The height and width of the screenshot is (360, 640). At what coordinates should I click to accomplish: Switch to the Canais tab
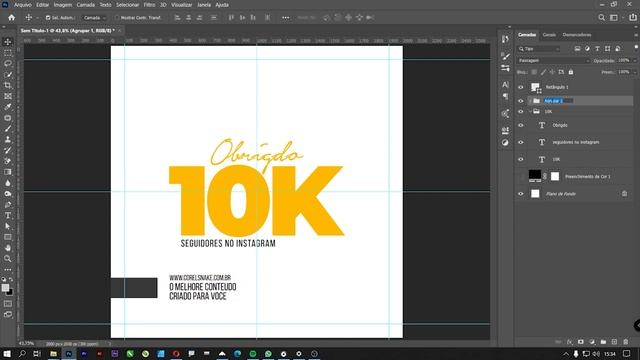tap(549, 35)
